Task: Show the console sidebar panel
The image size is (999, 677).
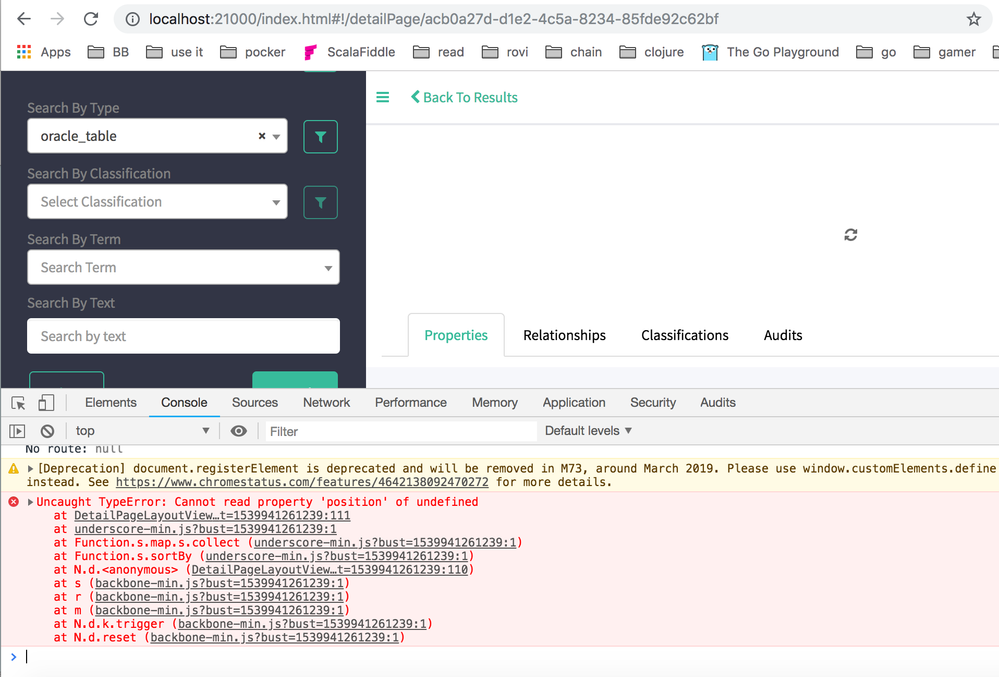Action: (x=16, y=430)
